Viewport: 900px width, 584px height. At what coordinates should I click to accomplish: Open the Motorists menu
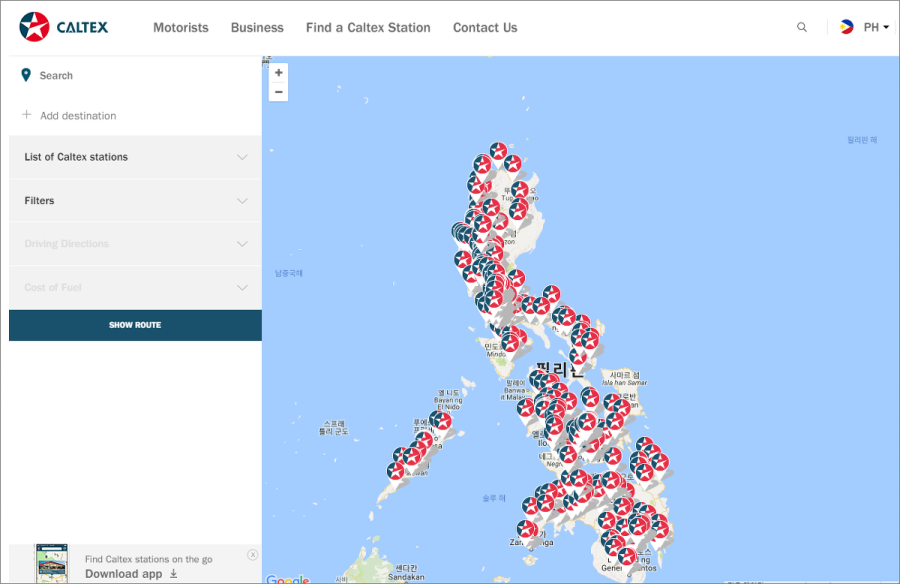181,28
